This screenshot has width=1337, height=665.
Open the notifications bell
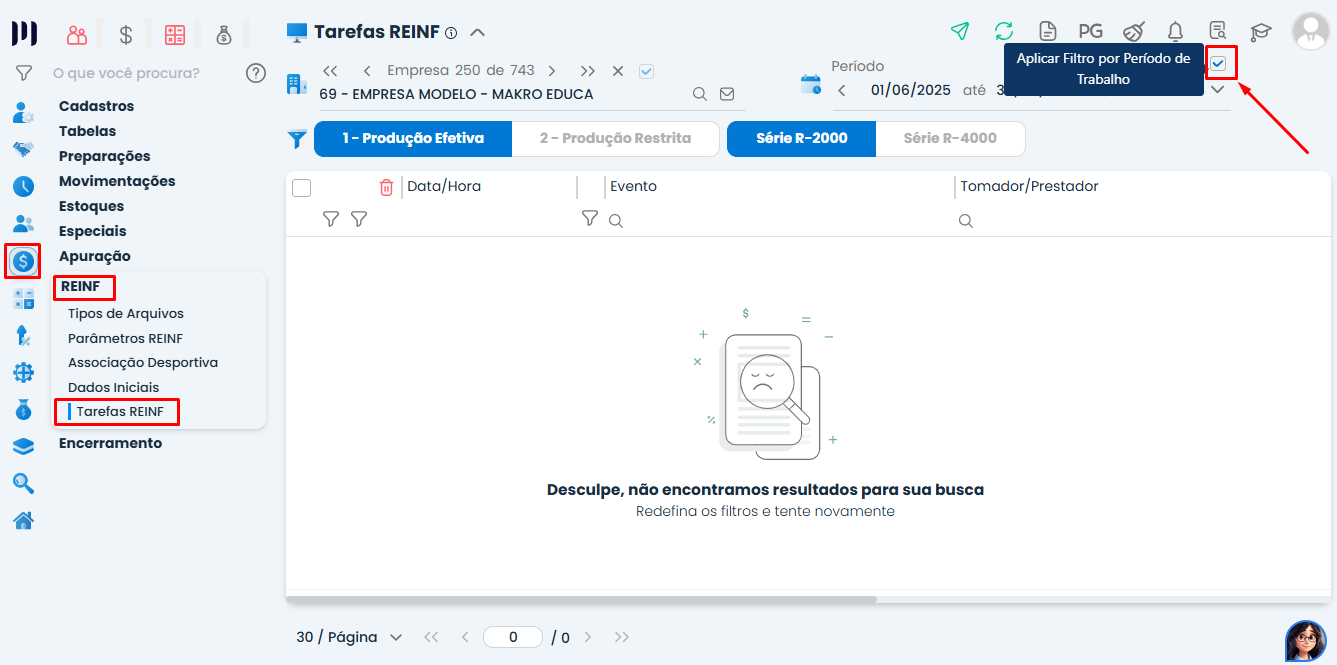tap(1176, 31)
